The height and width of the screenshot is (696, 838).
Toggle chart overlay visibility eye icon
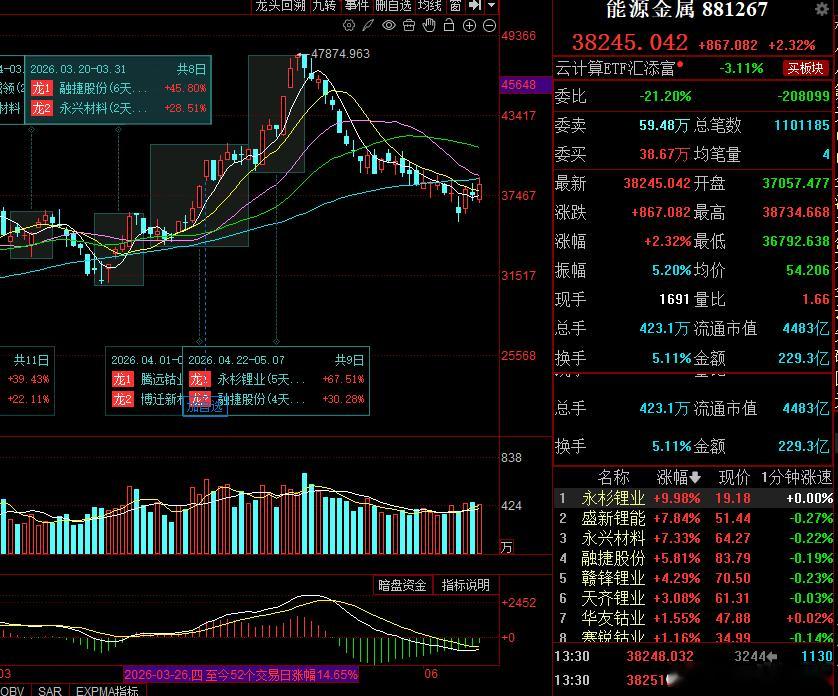pyautogui.click(x=389, y=25)
